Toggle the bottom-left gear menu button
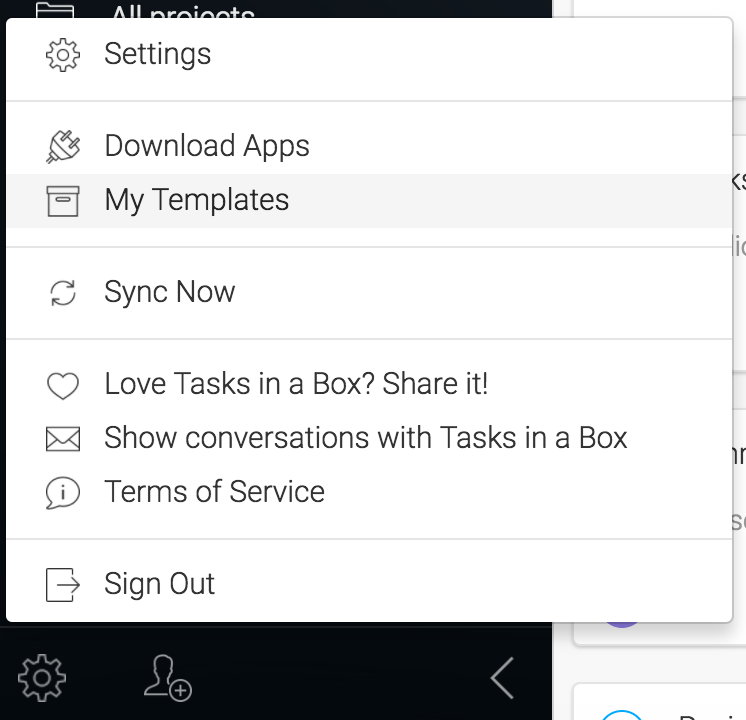The width and height of the screenshot is (746, 720). 42,679
